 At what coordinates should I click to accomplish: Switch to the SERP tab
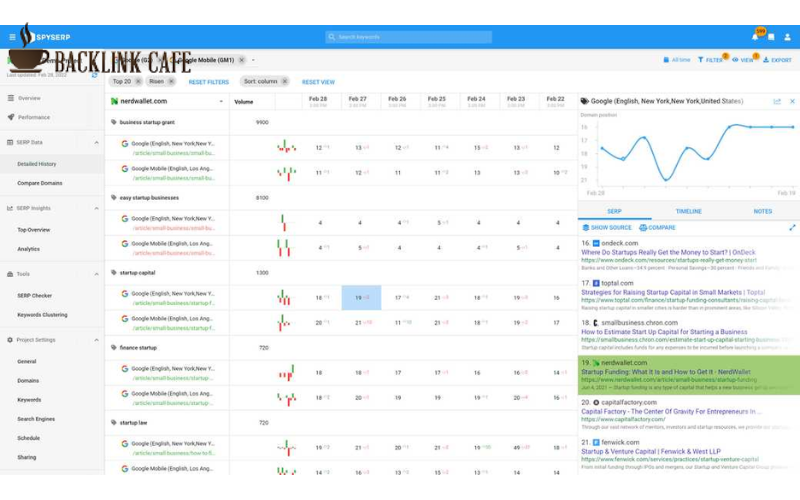pyautogui.click(x=614, y=211)
